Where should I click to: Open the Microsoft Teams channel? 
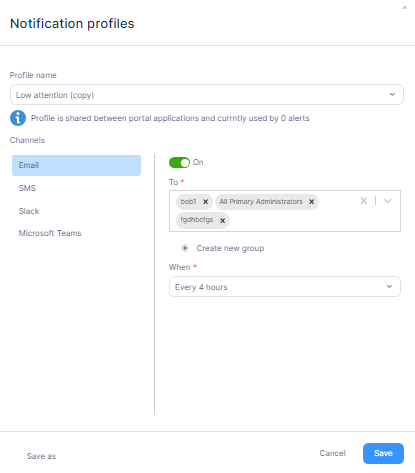point(76,233)
